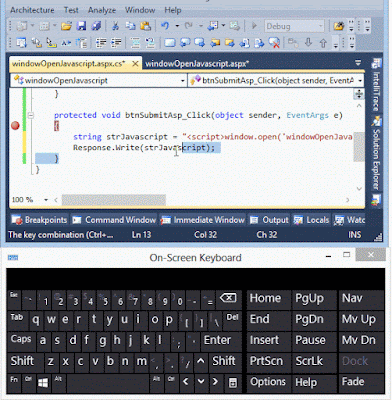Toggle the right Shift key on the On-Screen Keyboard
This screenshot has height=400, width=392.
click(x=224, y=361)
